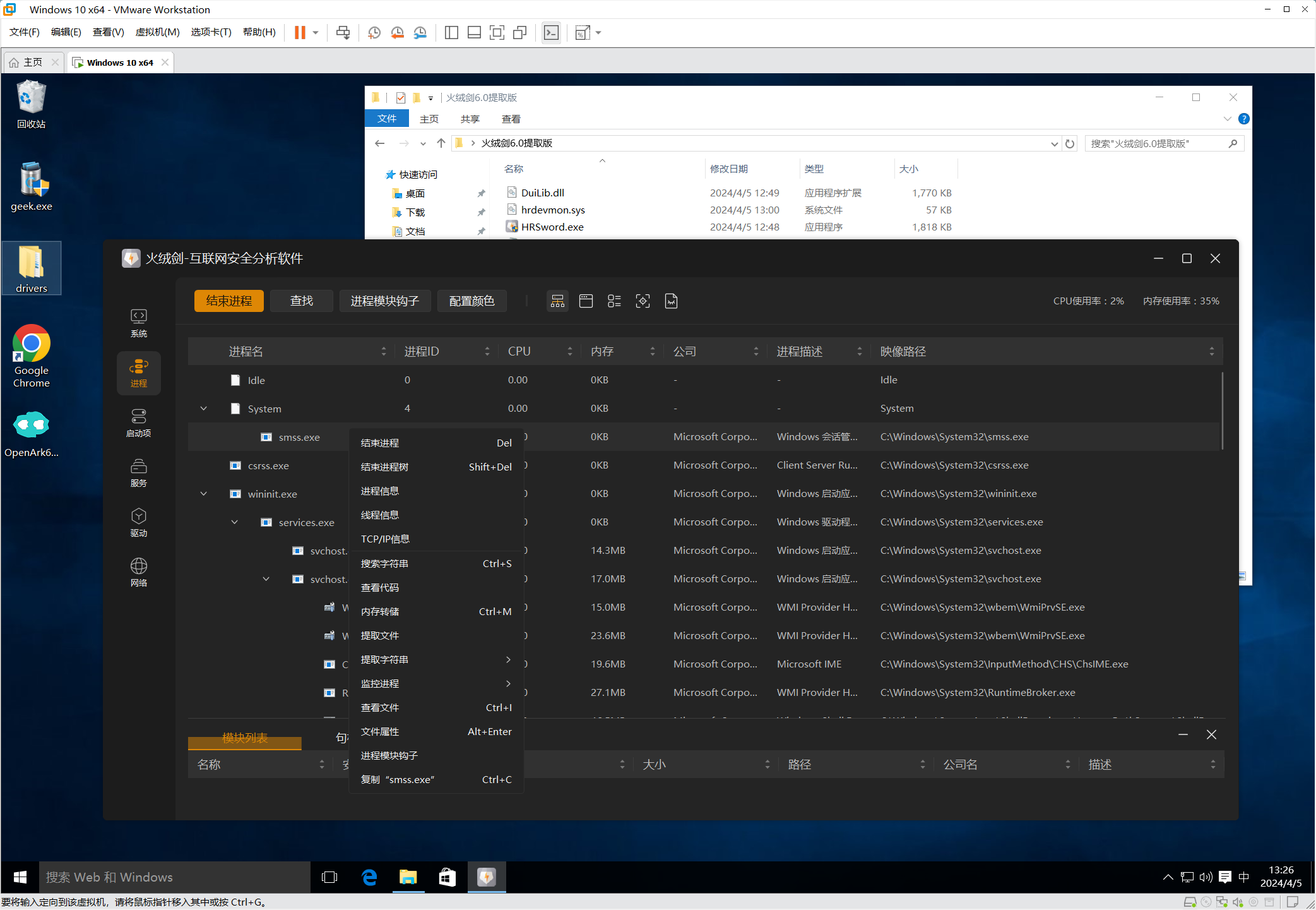Viewport: 1316px width, 910px height.
Task: Pause the virtual machine in VMware toolbar
Action: pos(300,33)
